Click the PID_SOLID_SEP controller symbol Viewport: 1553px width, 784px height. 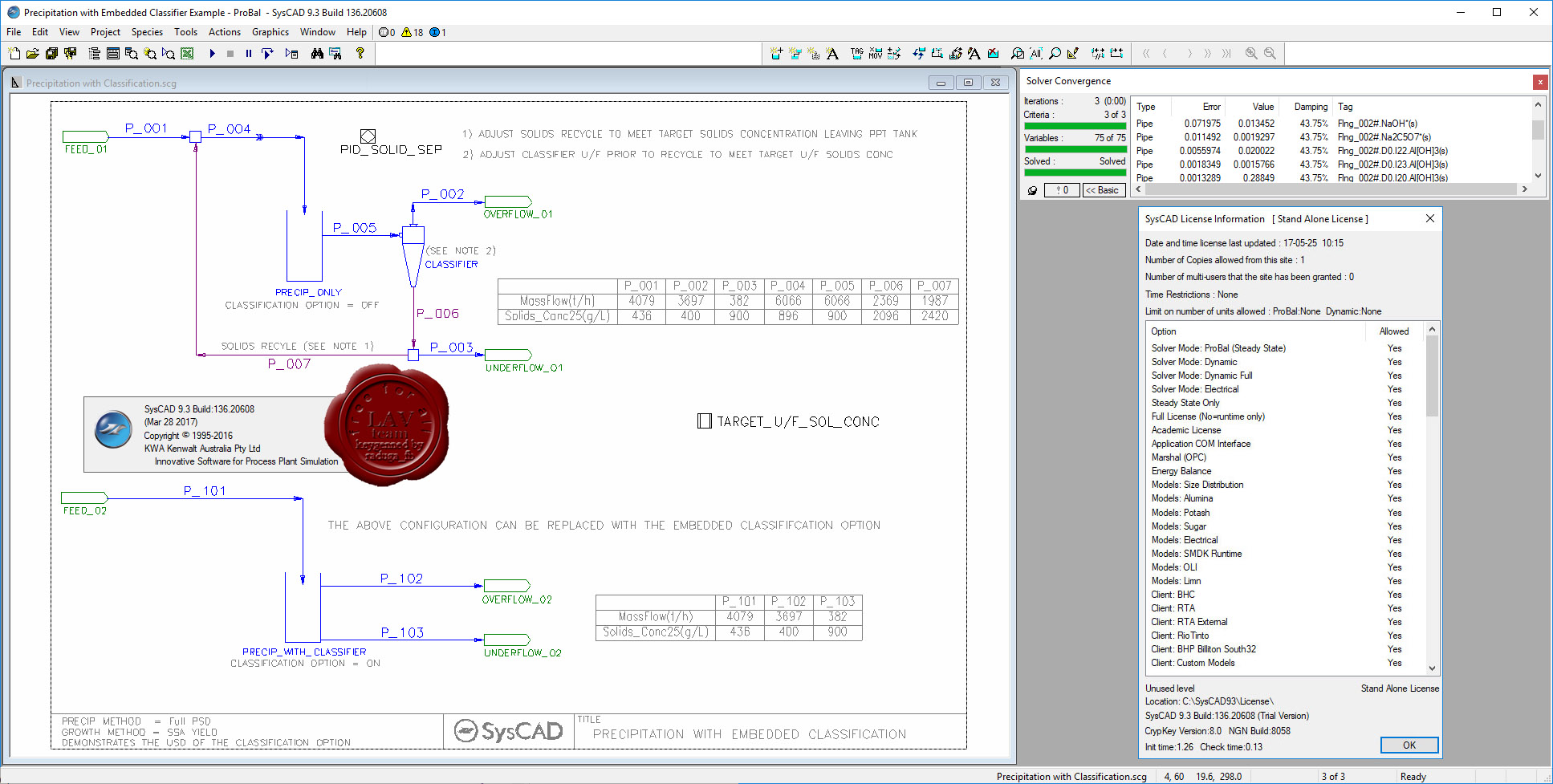[x=368, y=136]
